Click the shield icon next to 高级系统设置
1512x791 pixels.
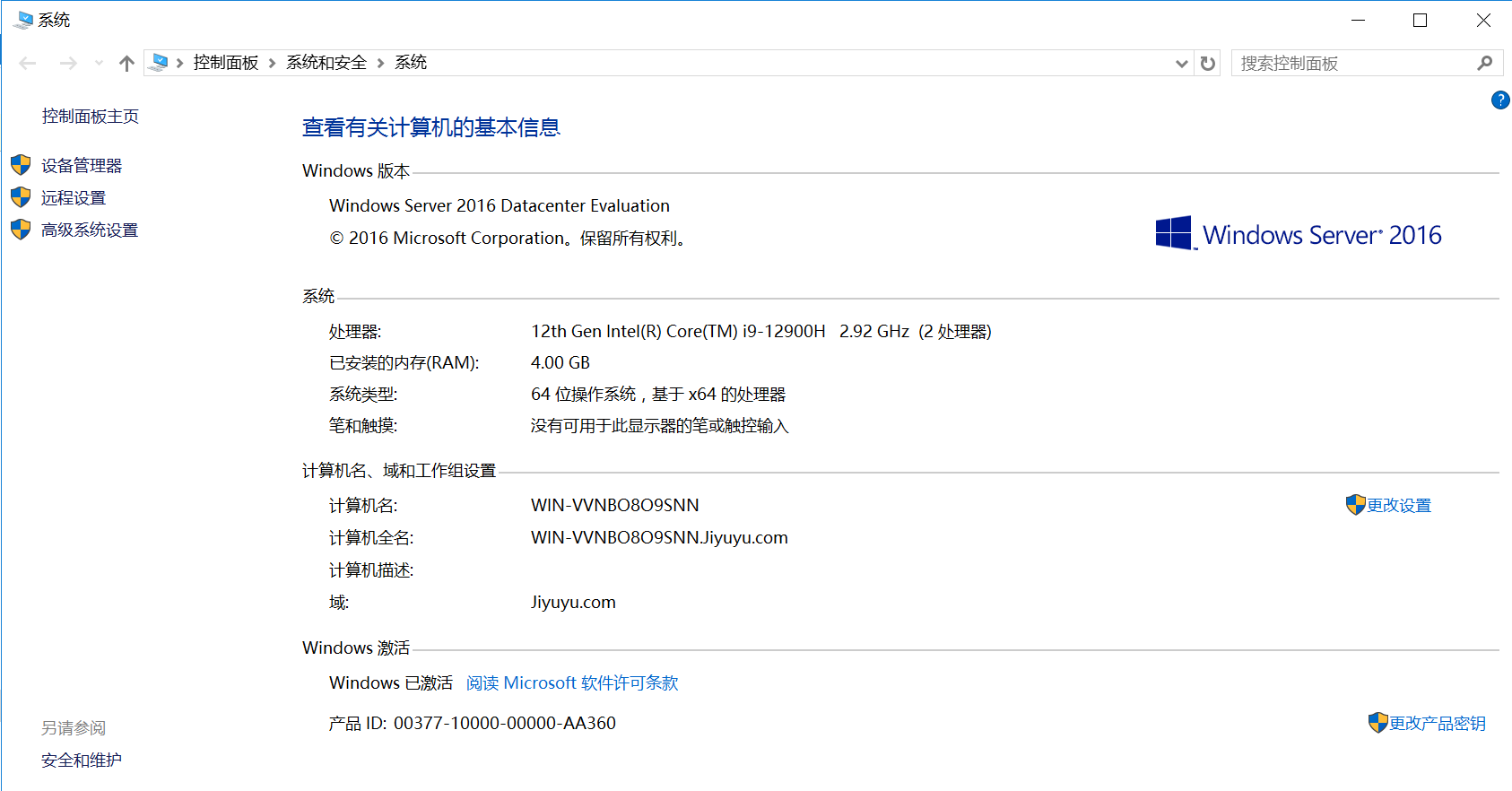[x=21, y=230]
